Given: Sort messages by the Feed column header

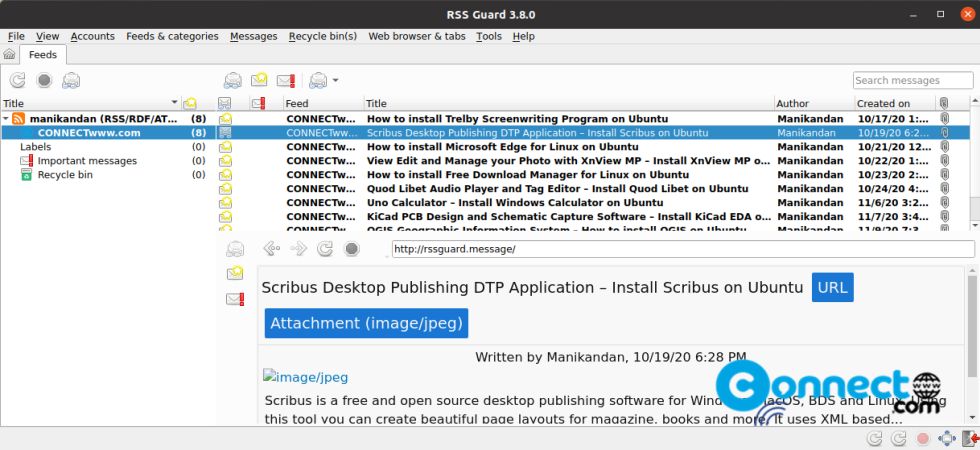Looking at the screenshot, I should click(x=323, y=103).
